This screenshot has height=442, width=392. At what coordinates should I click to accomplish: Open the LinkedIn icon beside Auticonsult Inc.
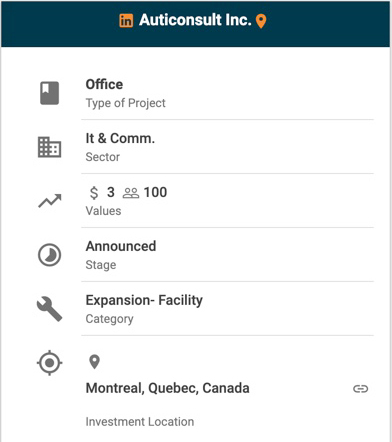tap(126, 21)
